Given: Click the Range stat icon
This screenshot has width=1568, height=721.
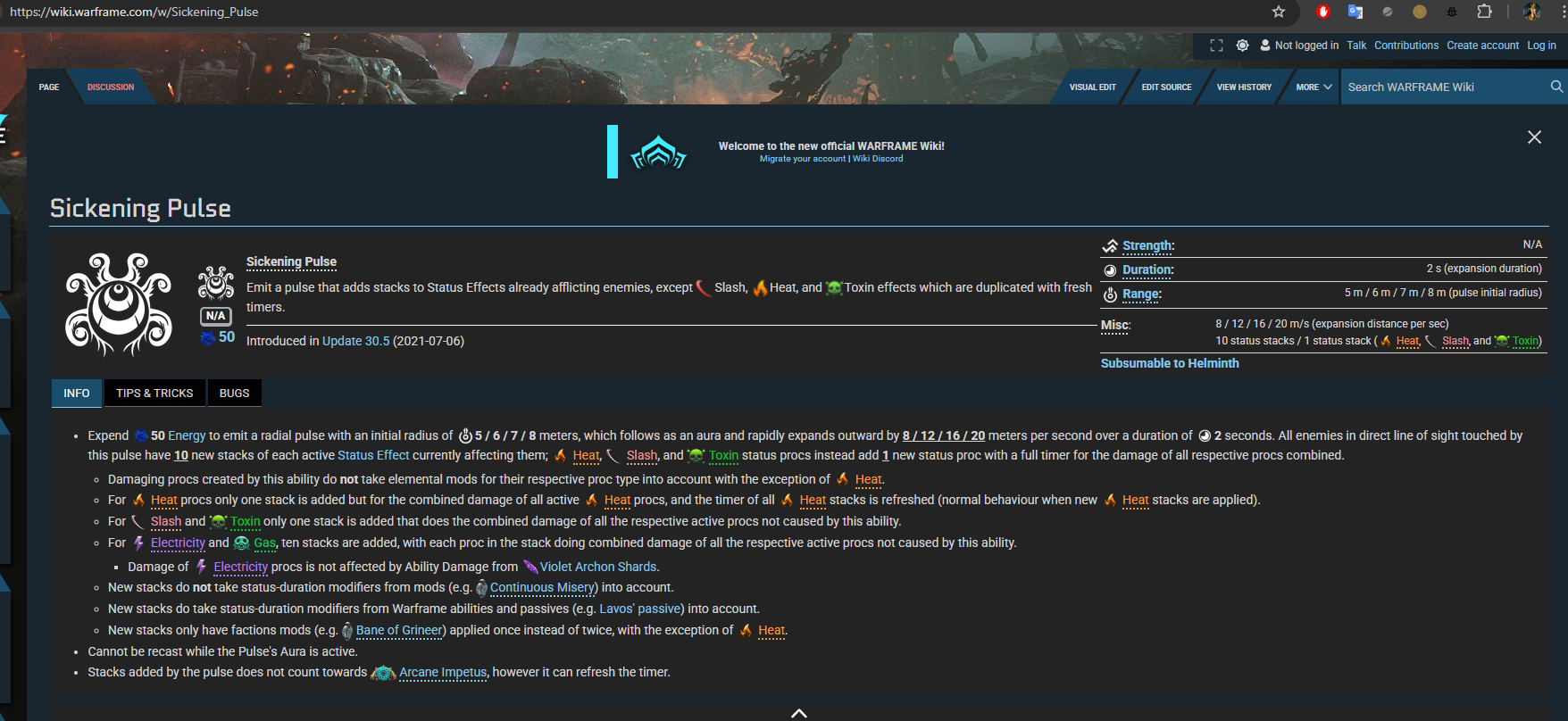Looking at the screenshot, I should [x=1110, y=294].
